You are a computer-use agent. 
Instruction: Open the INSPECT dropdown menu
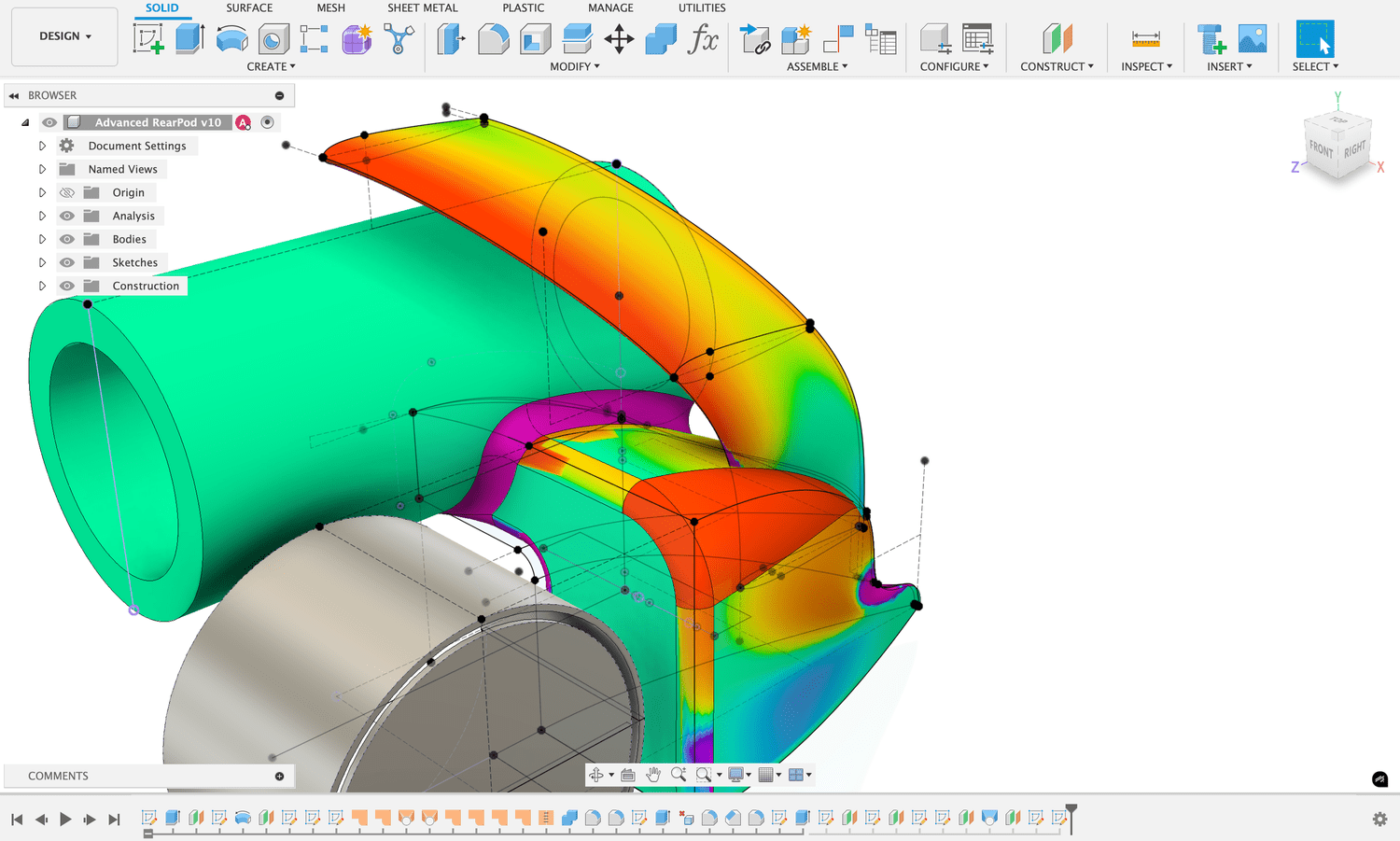(x=1147, y=66)
